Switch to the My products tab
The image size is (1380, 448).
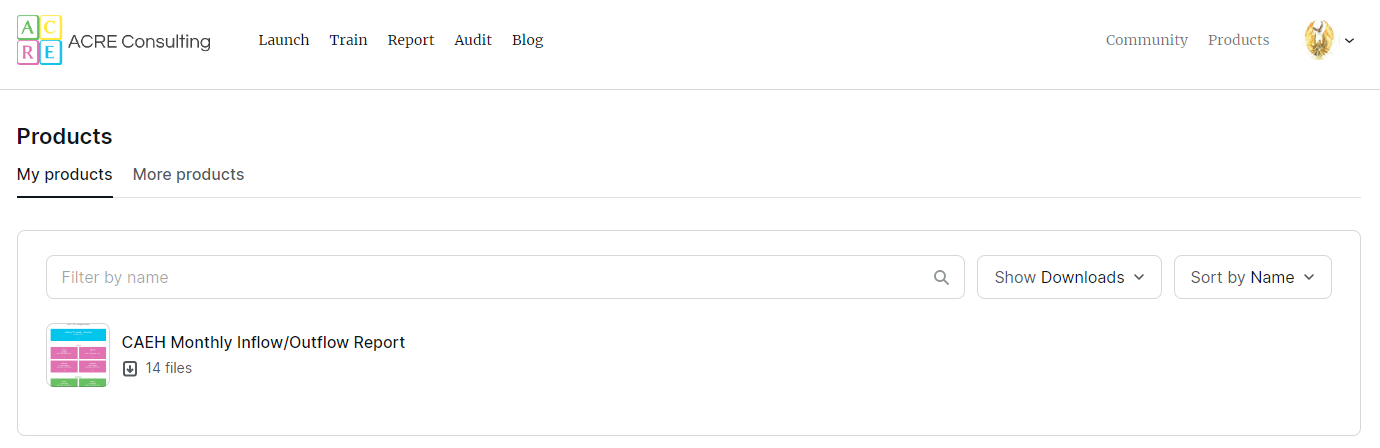65,174
